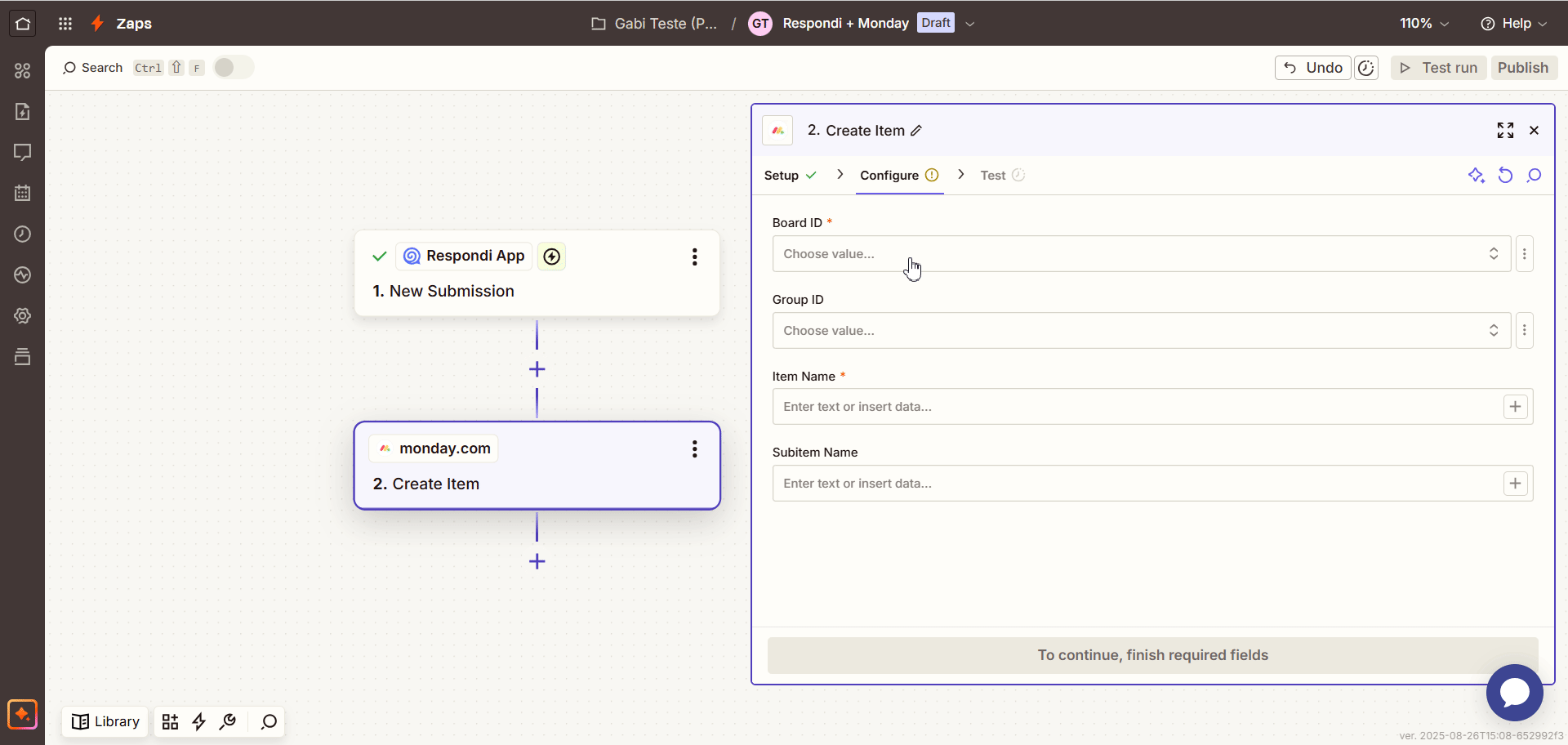Open the Notes comment icon in sidebar
Image resolution: width=1568 pixels, height=745 pixels.
23,153
